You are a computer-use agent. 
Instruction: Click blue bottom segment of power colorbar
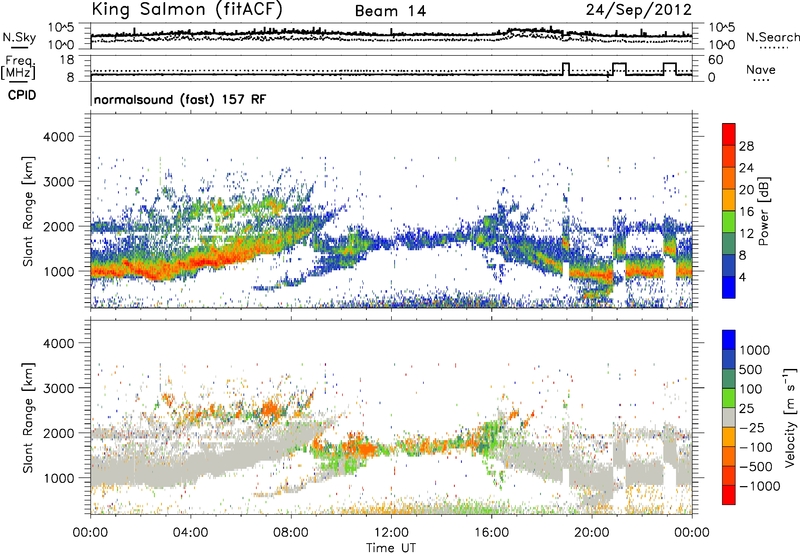click(729, 287)
